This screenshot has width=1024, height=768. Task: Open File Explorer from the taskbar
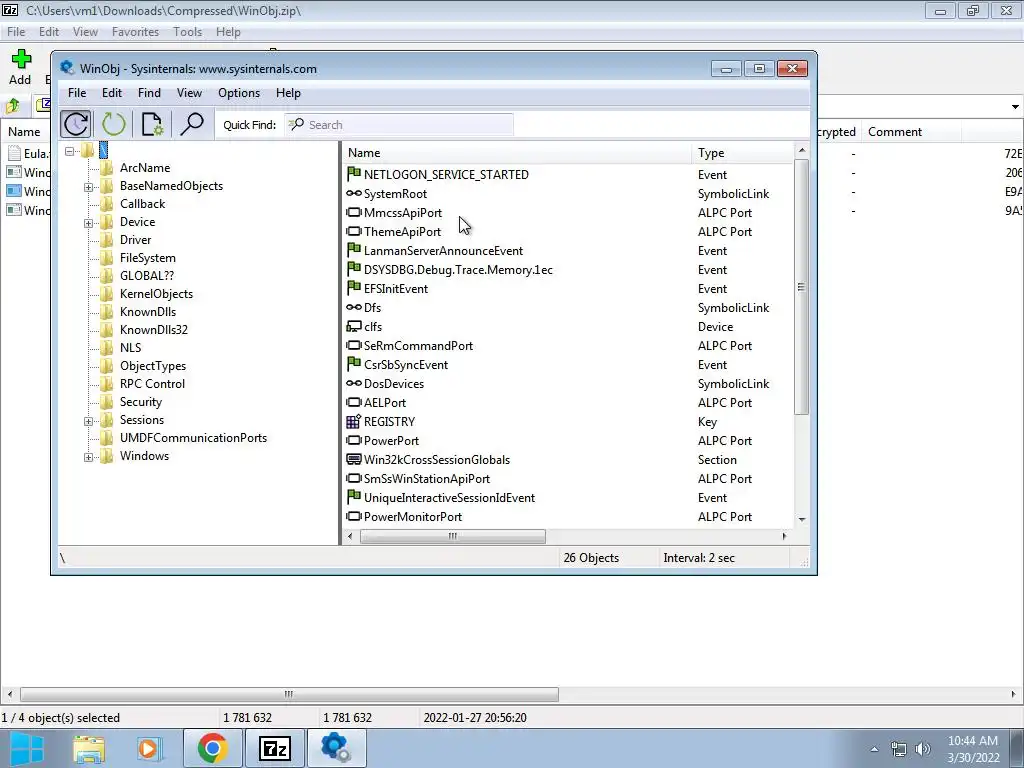[89, 748]
